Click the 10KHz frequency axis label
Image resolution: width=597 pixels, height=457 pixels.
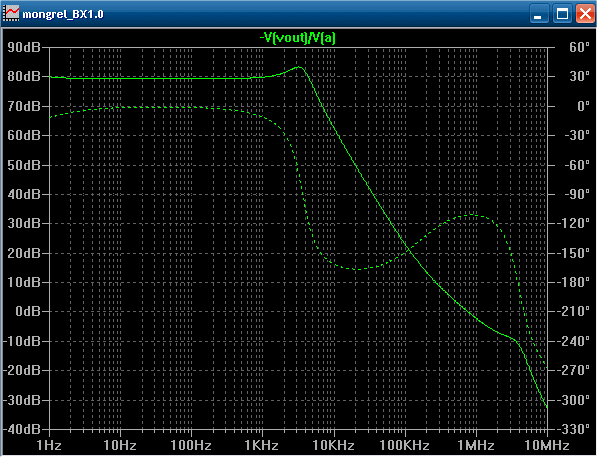tap(334, 445)
